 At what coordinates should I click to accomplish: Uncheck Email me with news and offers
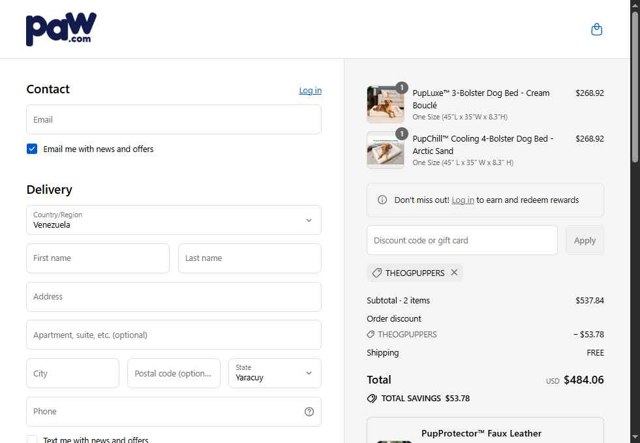click(32, 149)
